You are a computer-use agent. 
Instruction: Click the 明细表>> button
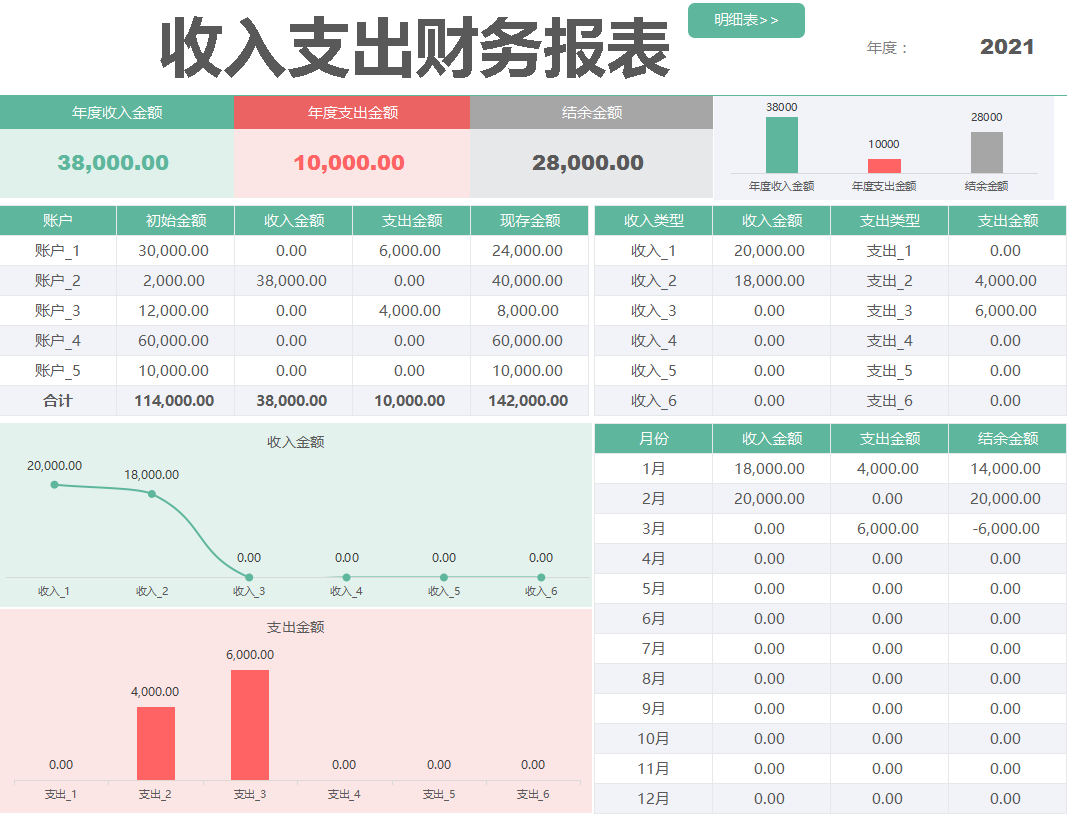click(746, 20)
